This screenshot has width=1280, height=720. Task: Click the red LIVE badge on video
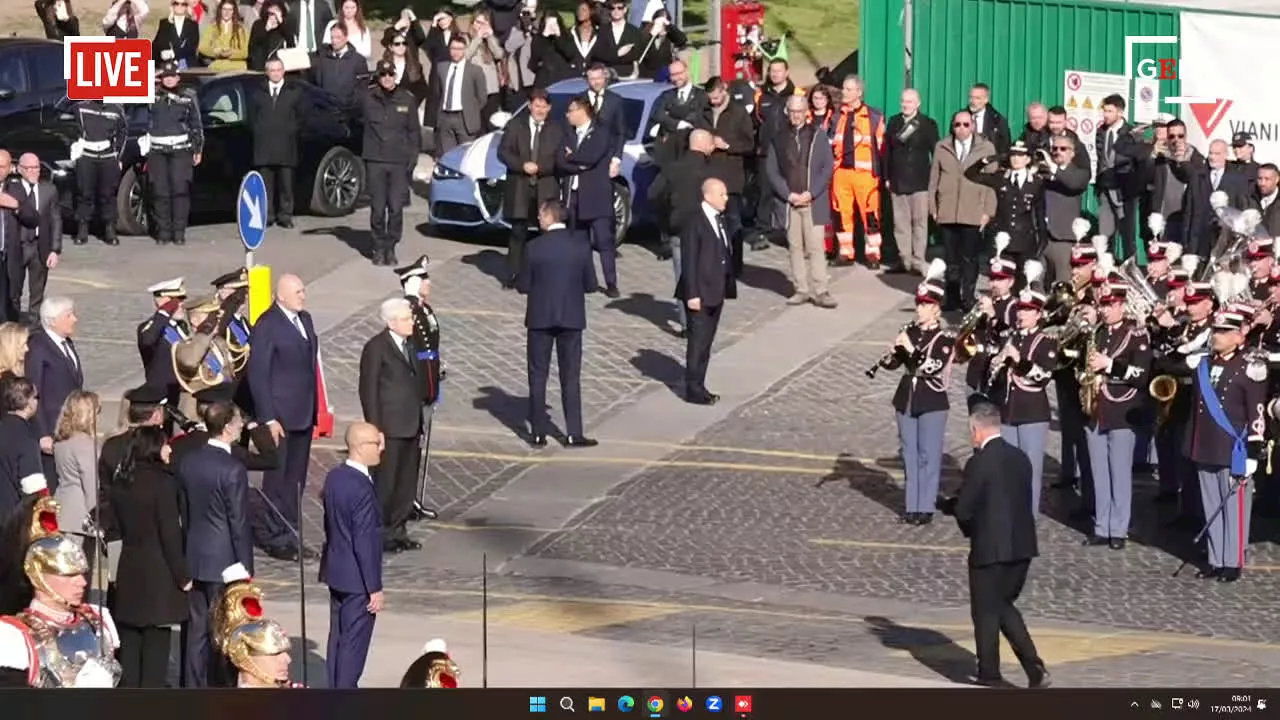pos(108,70)
